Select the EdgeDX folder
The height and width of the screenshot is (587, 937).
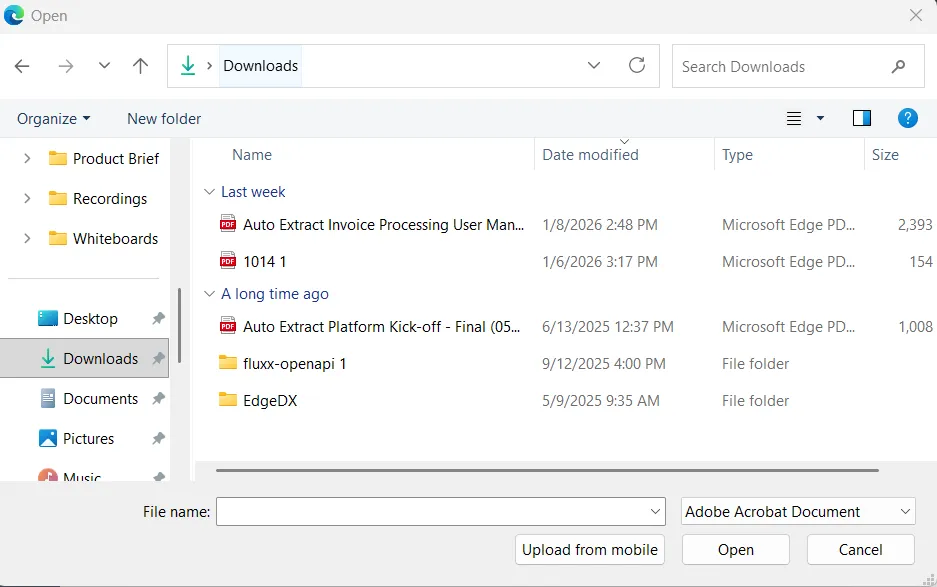[x=270, y=401]
